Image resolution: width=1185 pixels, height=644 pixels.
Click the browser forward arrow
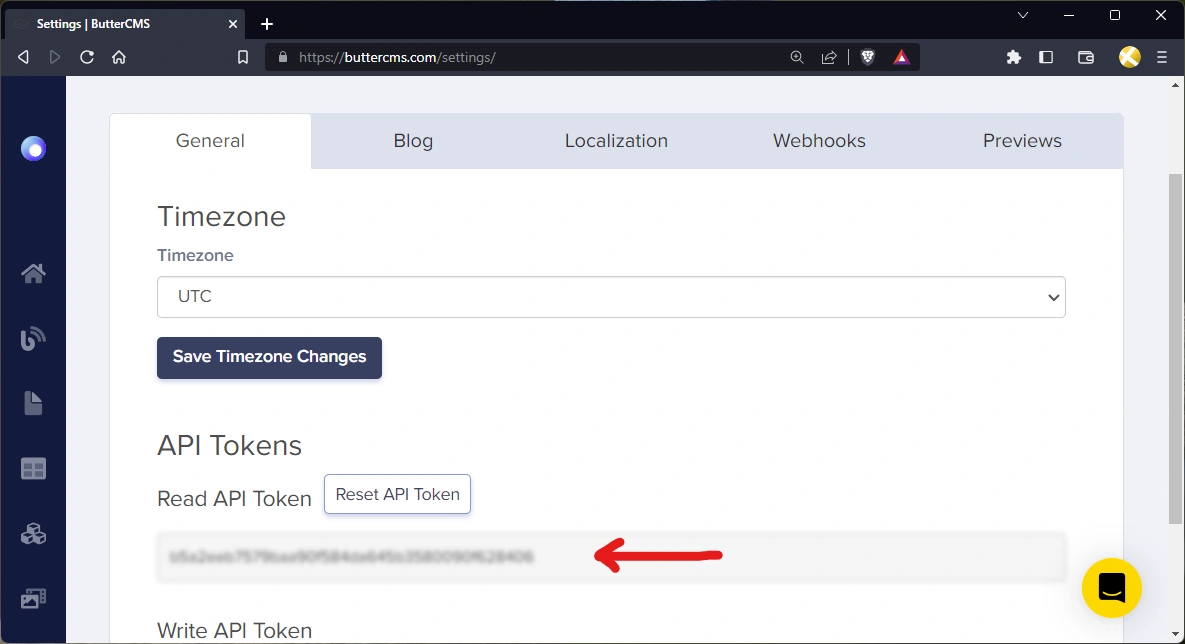coord(54,57)
